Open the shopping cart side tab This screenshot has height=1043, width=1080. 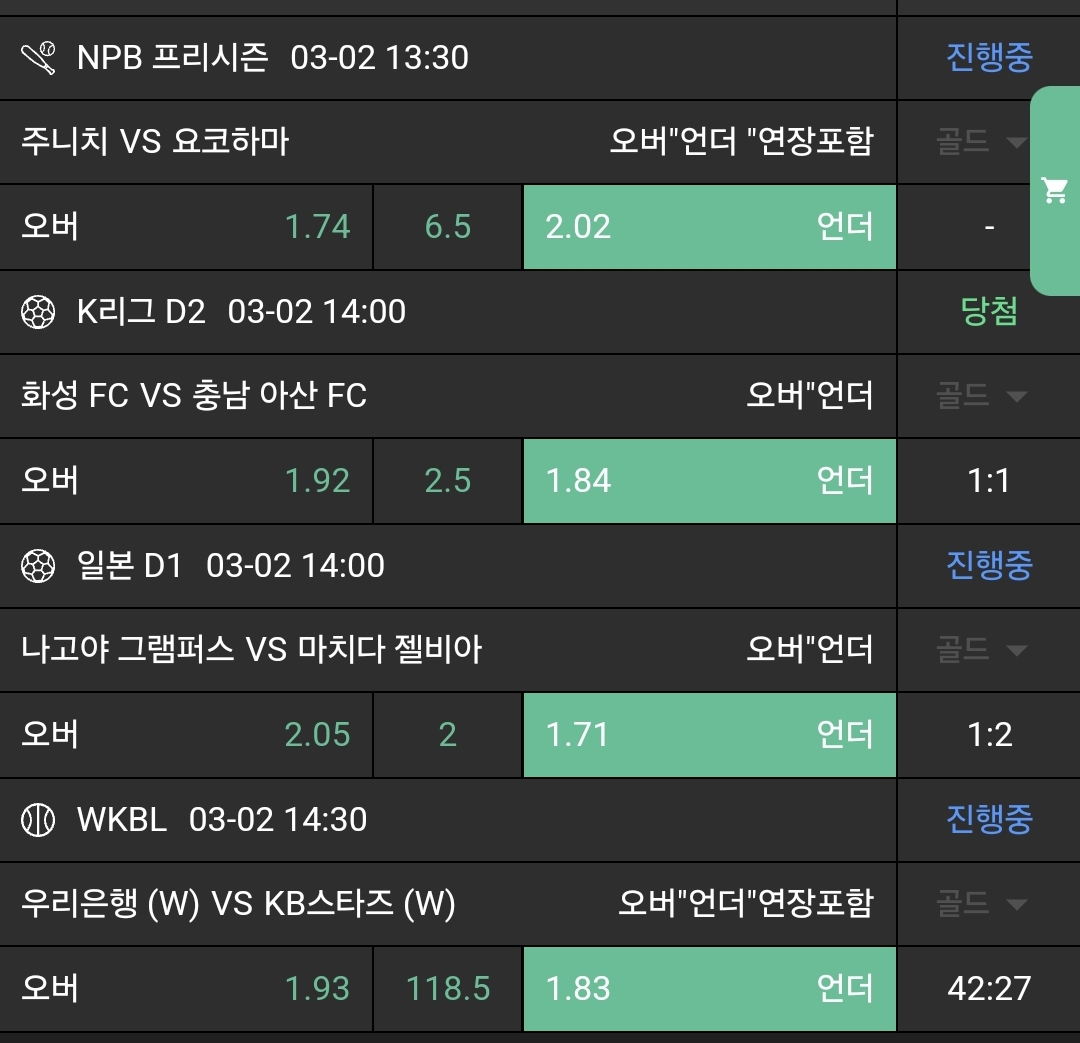pyautogui.click(x=1055, y=190)
